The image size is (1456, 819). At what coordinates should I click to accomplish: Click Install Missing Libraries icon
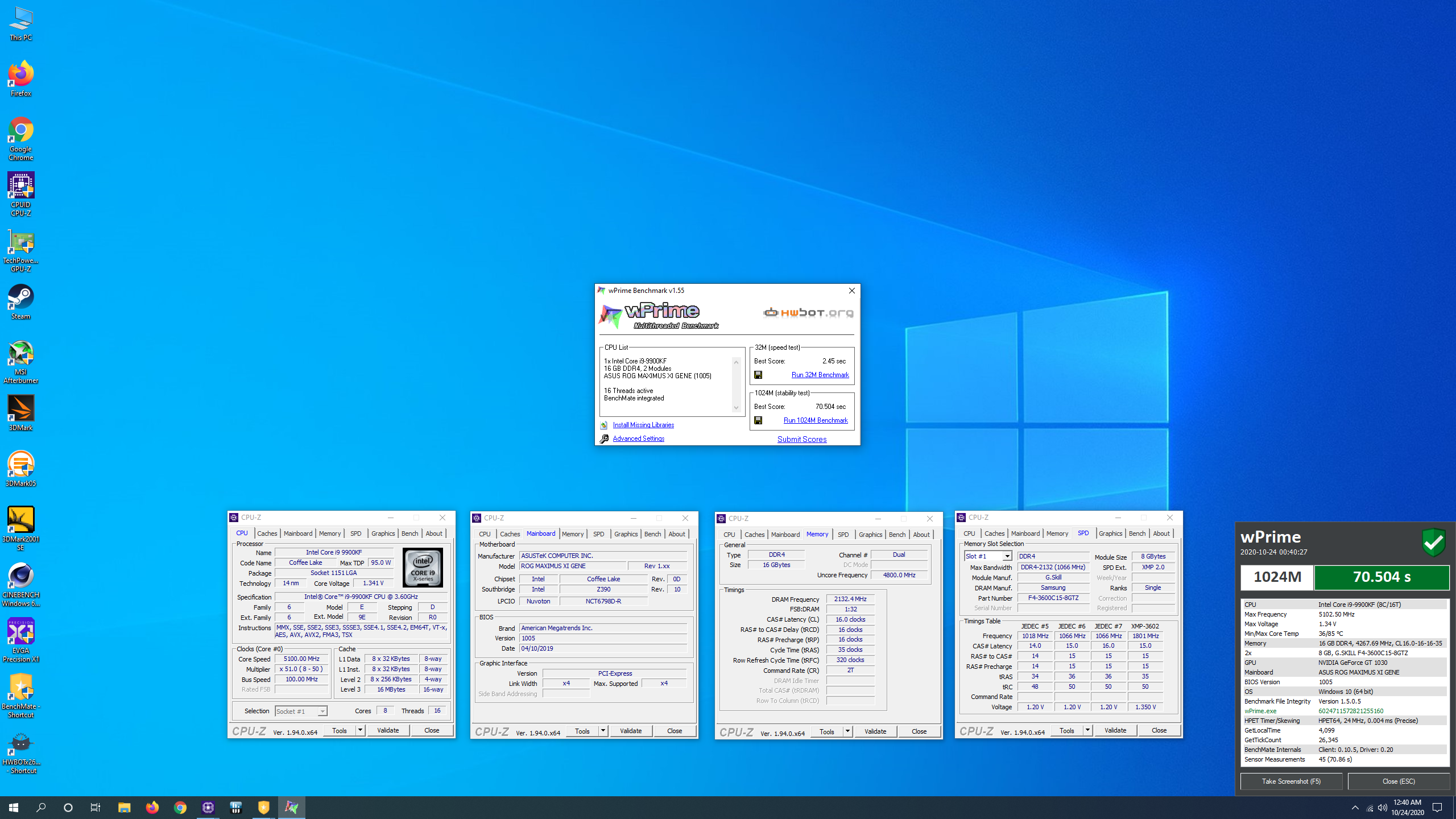click(x=604, y=425)
